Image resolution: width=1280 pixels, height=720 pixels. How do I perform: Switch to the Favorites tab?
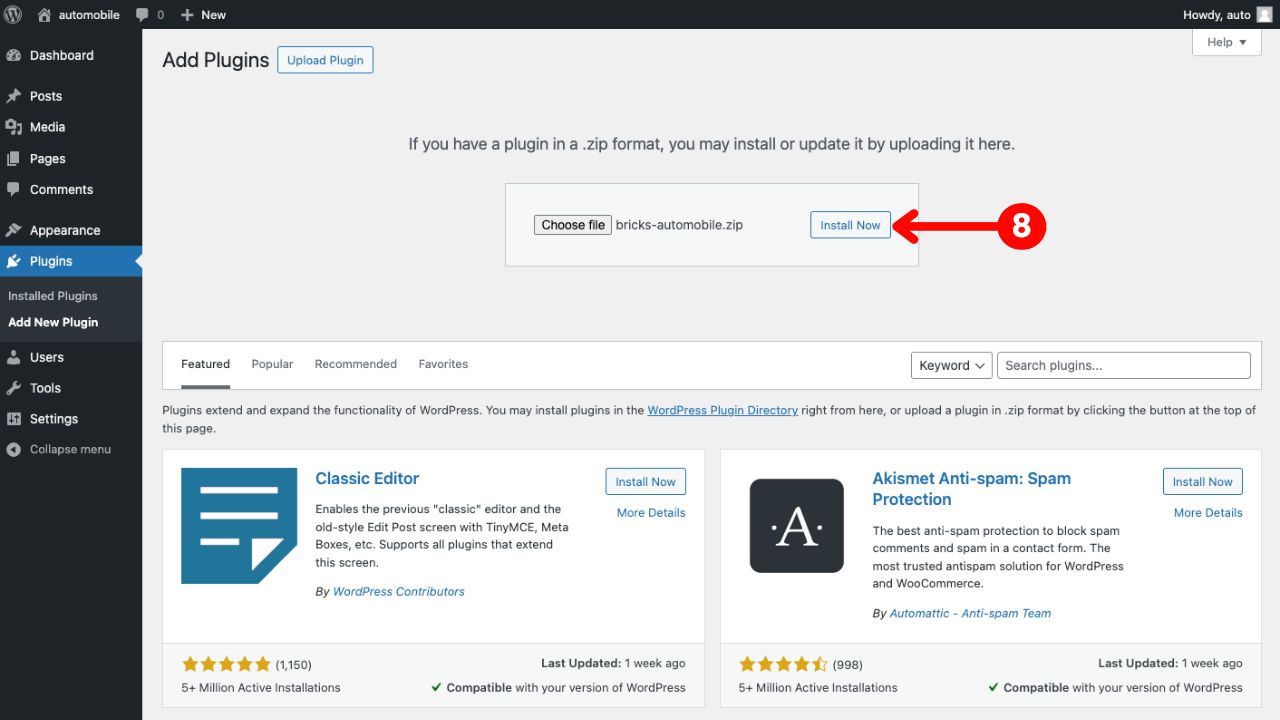(443, 364)
